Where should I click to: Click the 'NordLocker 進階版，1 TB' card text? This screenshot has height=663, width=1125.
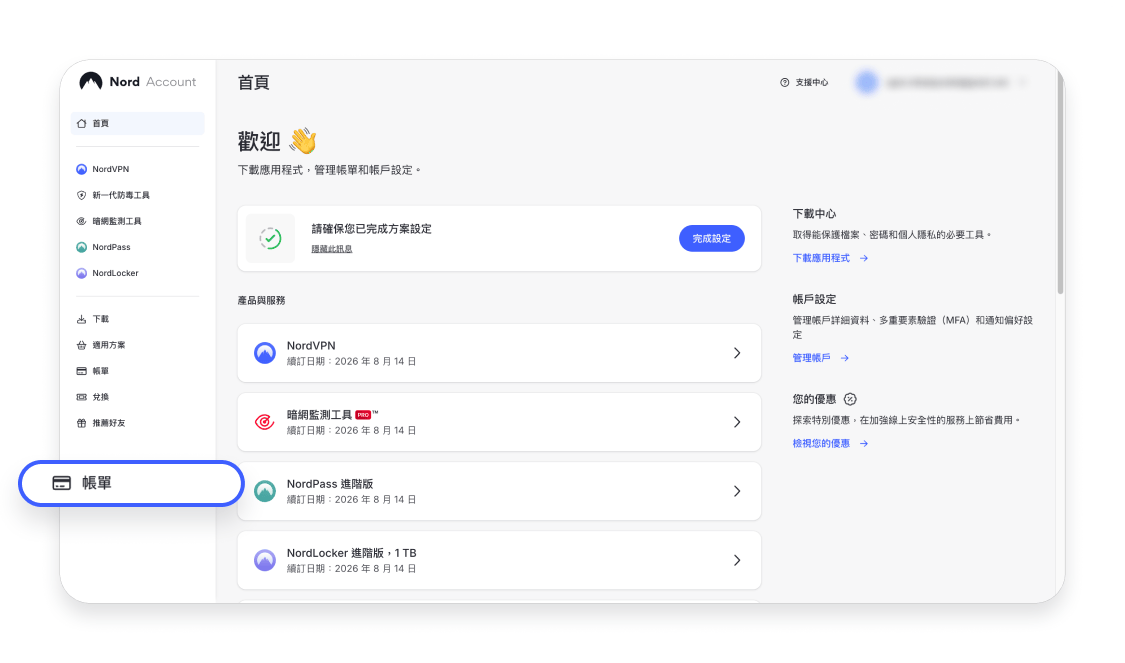tap(352, 553)
